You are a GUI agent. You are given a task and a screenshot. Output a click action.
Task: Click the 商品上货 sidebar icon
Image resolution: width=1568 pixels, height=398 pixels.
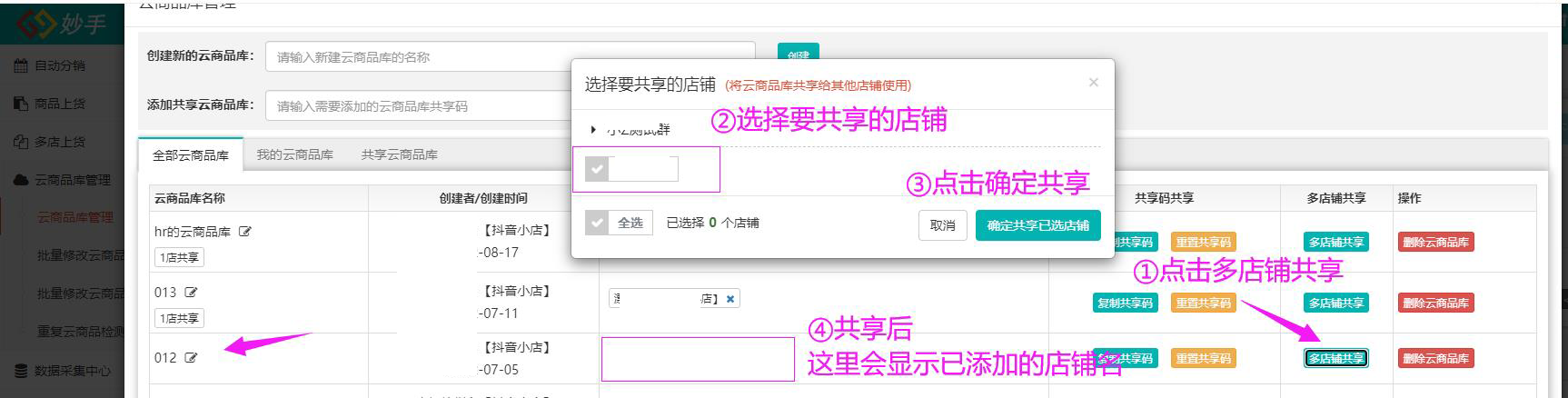pos(21,104)
